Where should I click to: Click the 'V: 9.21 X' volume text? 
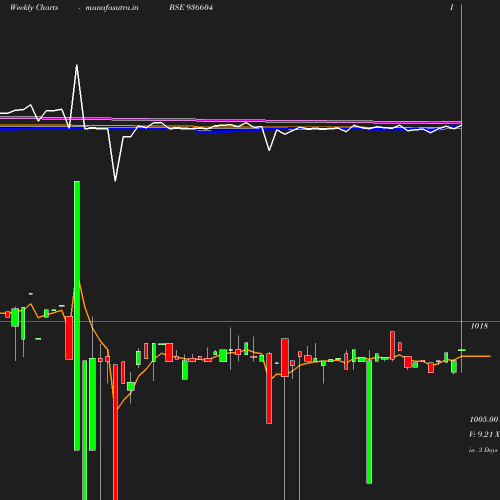tap(484, 434)
